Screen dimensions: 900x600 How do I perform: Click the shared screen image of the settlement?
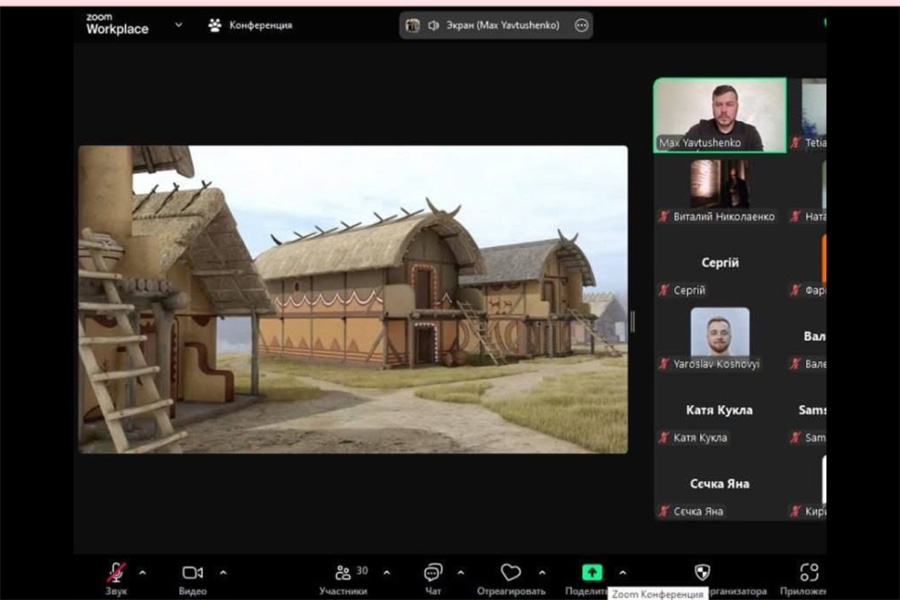pyautogui.click(x=353, y=299)
